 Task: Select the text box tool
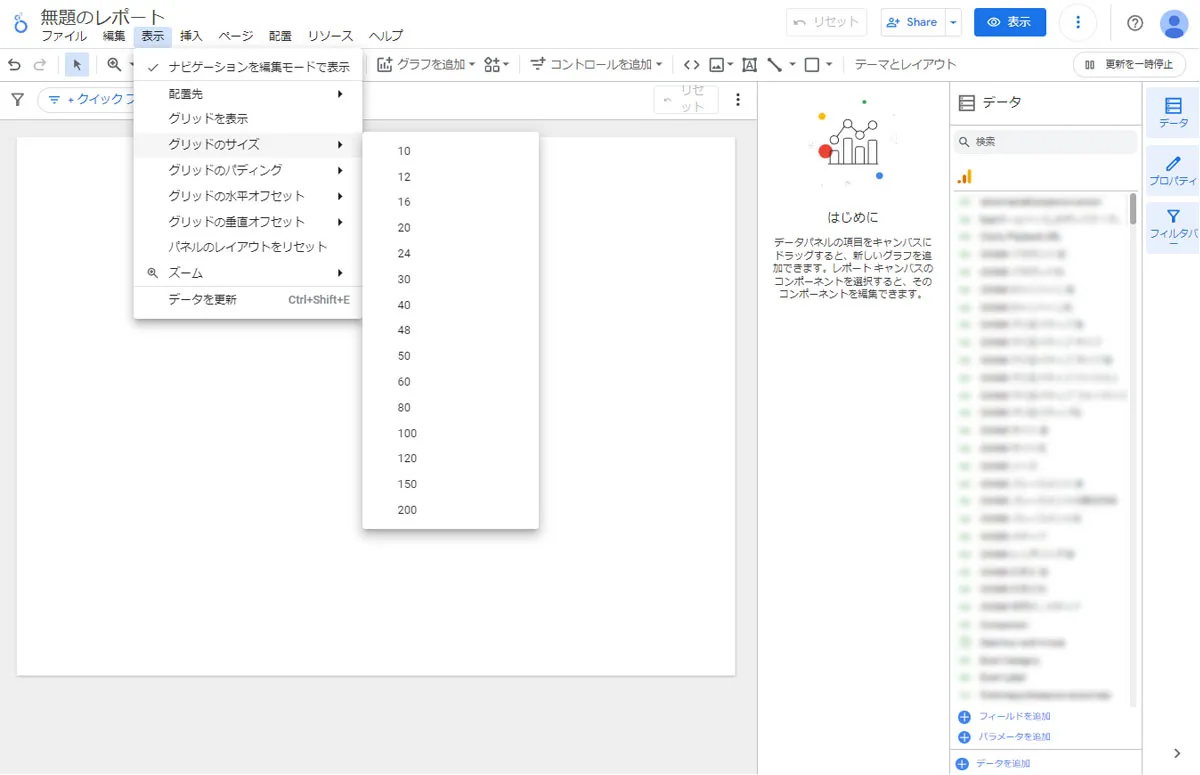click(x=749, y=64)
